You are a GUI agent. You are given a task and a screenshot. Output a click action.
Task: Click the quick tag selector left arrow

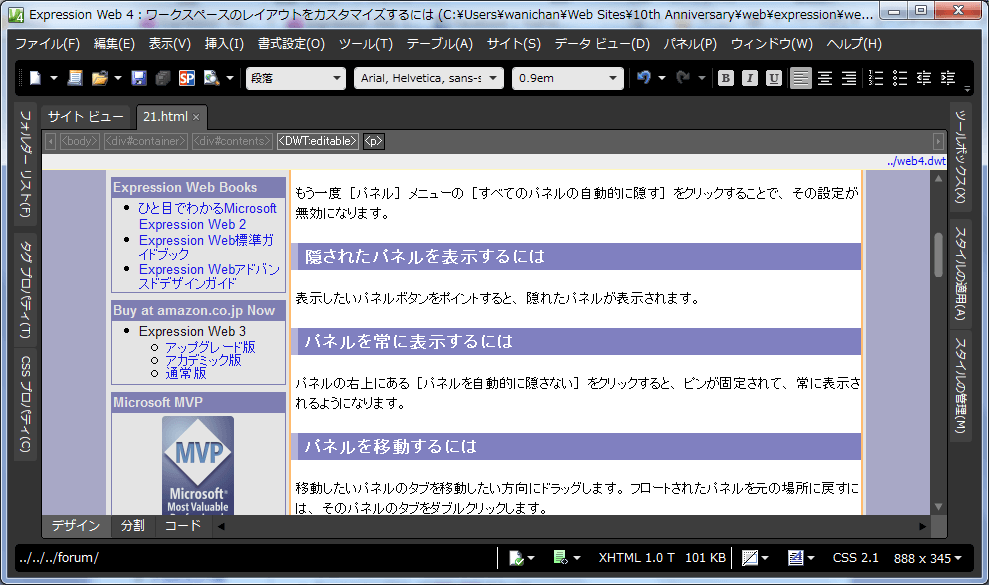[50, 141]
